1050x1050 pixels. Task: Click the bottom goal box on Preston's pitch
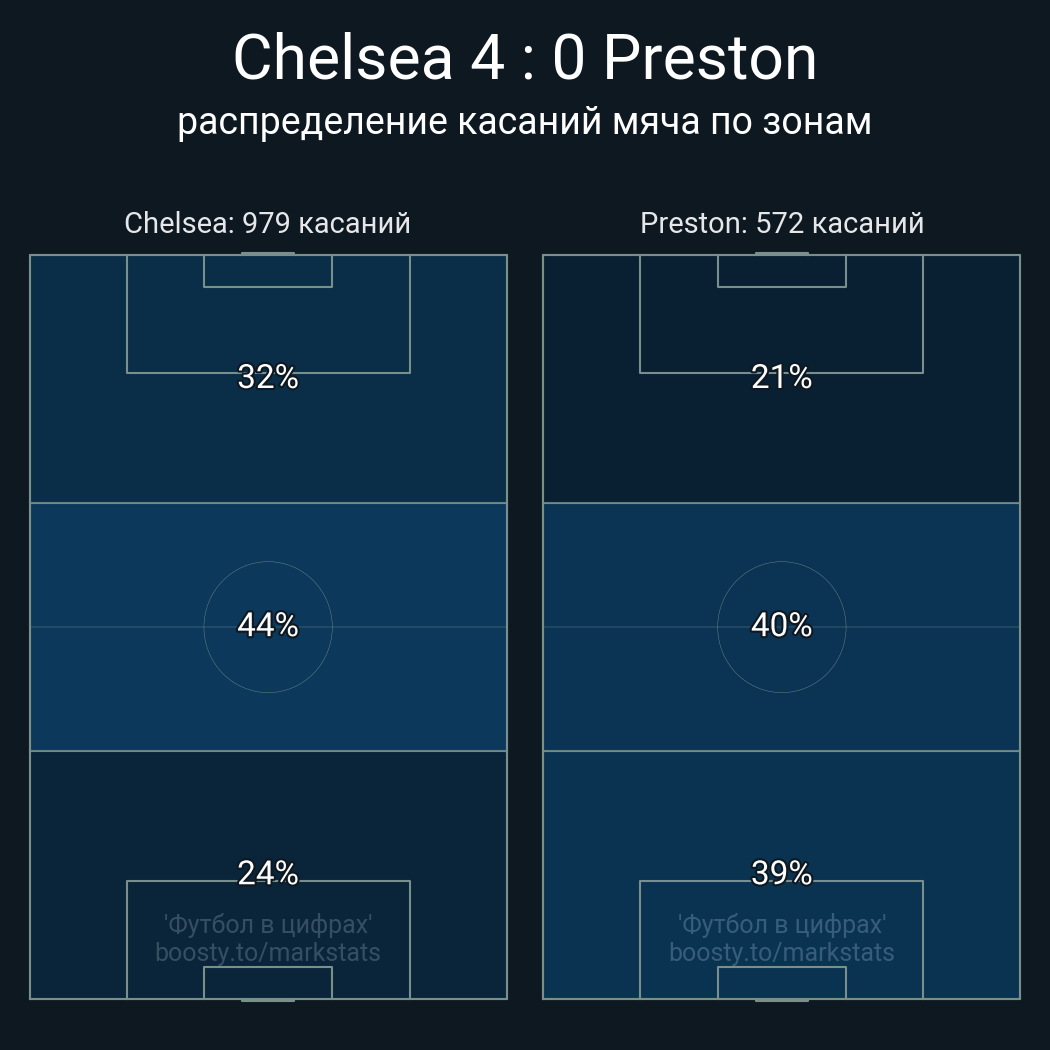(x=781, y=983)
